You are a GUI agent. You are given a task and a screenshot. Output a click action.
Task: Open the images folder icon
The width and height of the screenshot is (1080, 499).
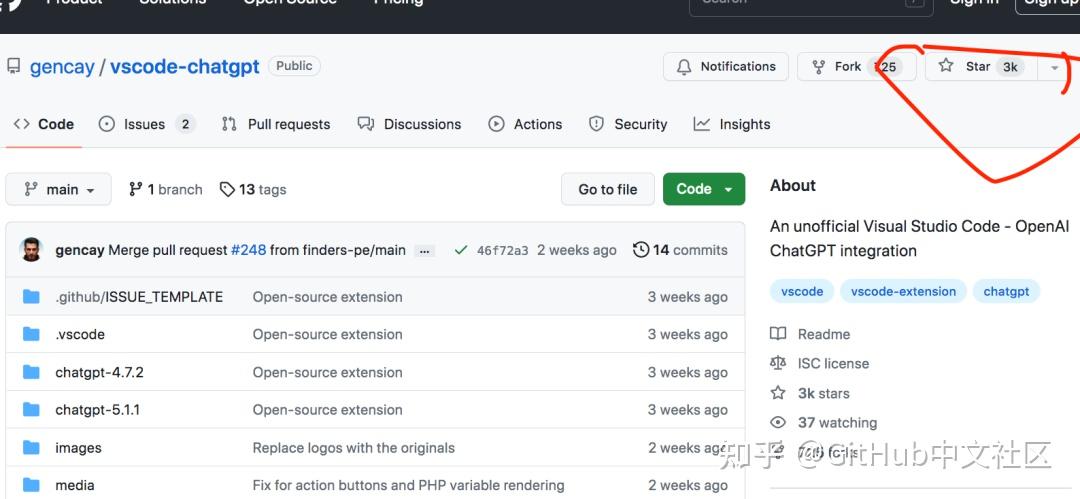tap(31, 447)
